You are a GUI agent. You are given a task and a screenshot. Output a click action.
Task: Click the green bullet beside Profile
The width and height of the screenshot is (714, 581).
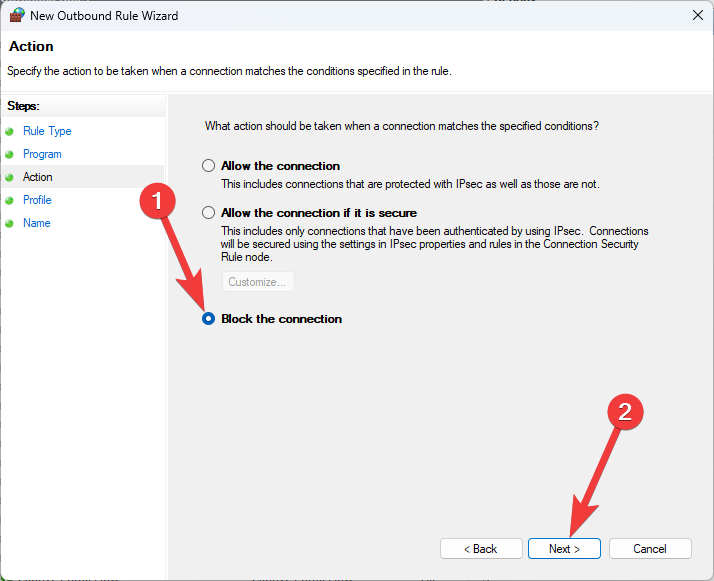(x=10, y=200)
